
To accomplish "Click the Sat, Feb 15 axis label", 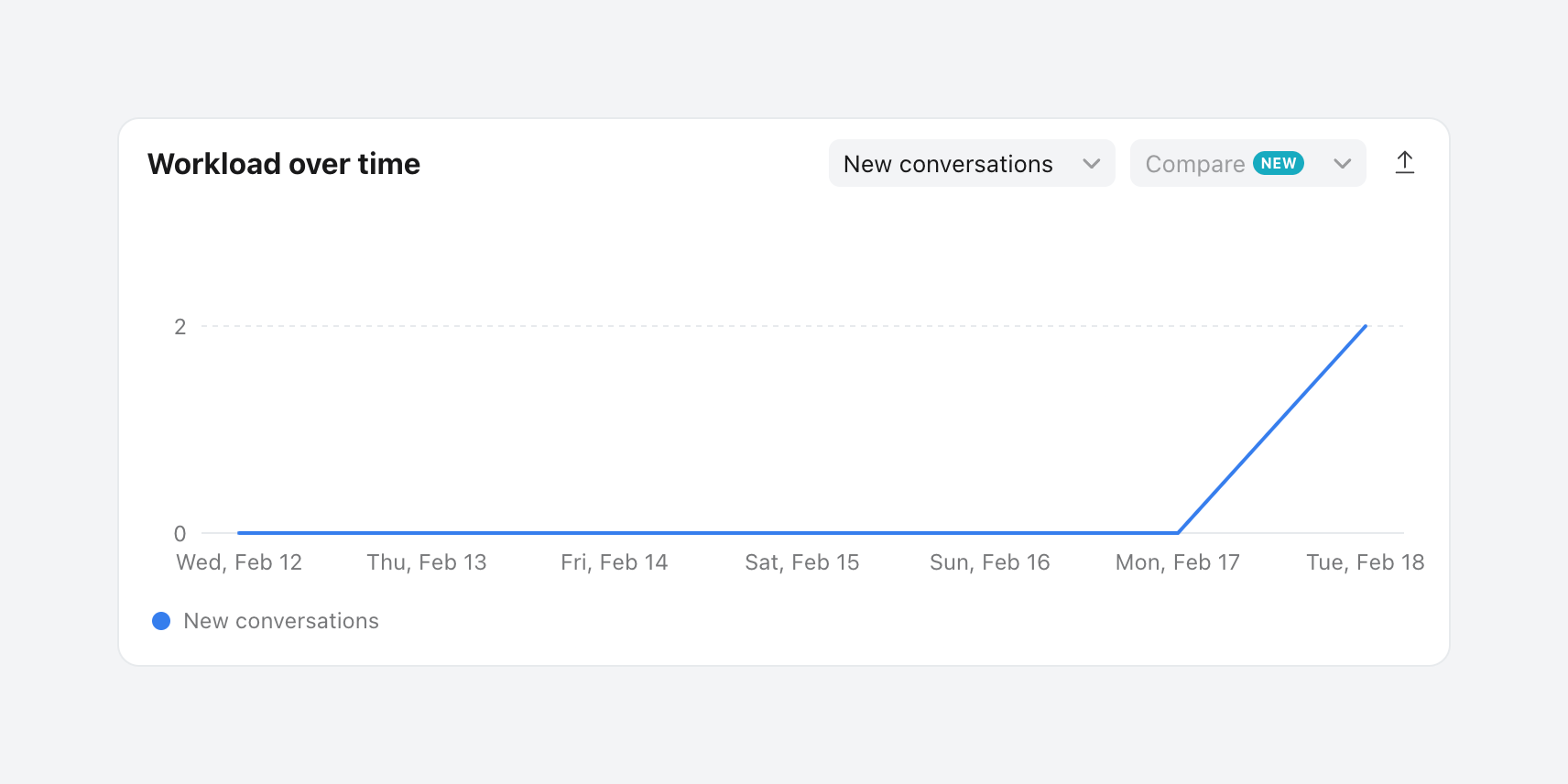I will [x=802, y=562].
